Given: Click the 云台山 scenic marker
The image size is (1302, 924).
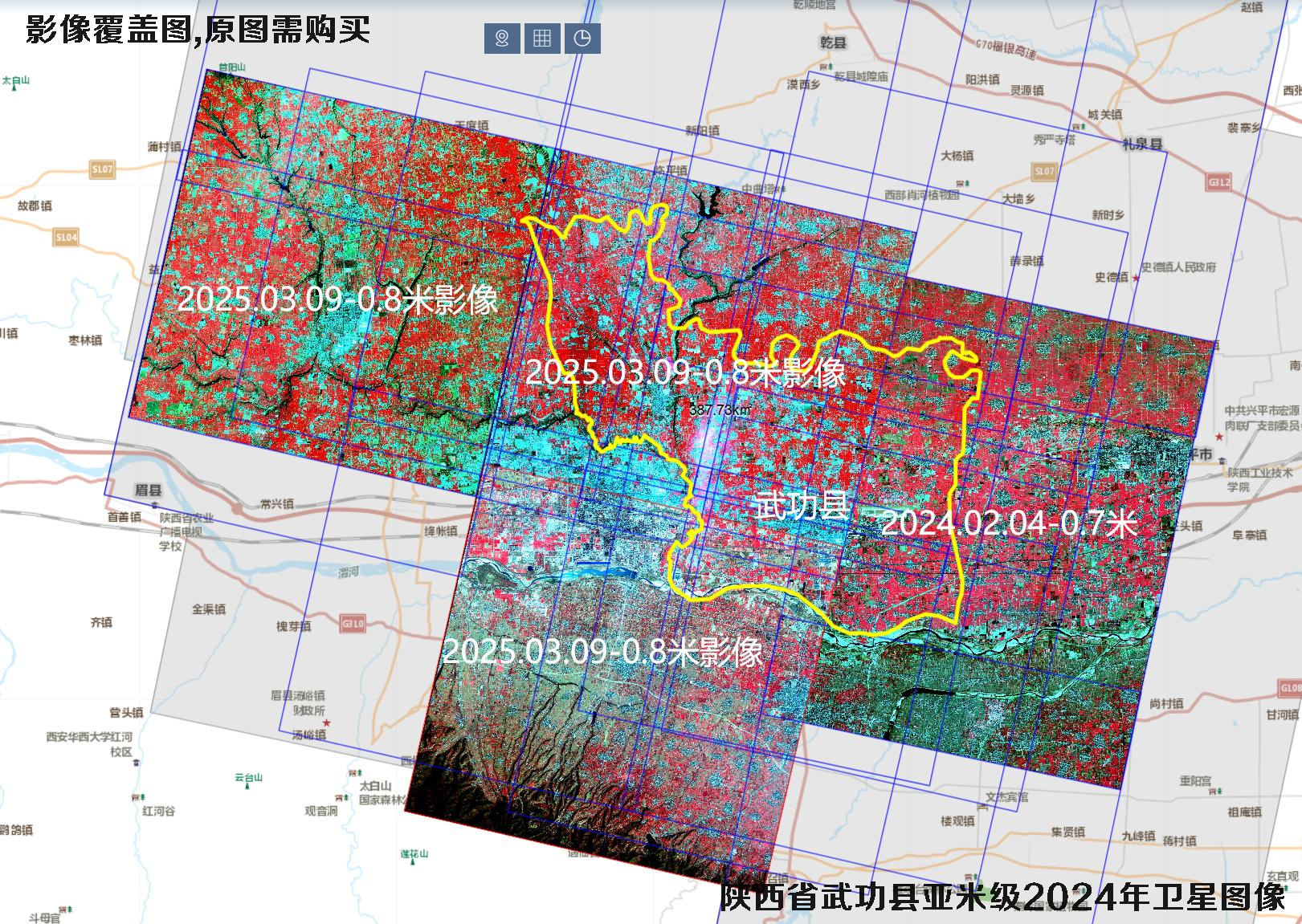Looking at the screenshot, I should point(248,778).
